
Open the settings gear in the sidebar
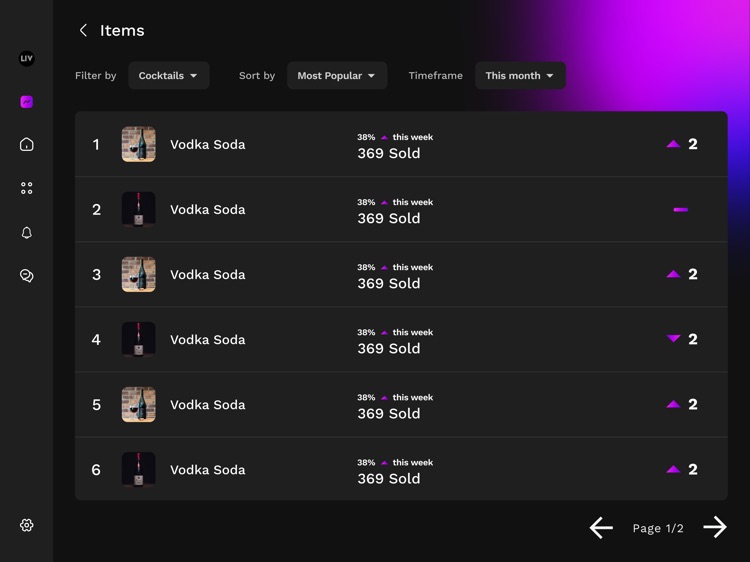point(27,525)
